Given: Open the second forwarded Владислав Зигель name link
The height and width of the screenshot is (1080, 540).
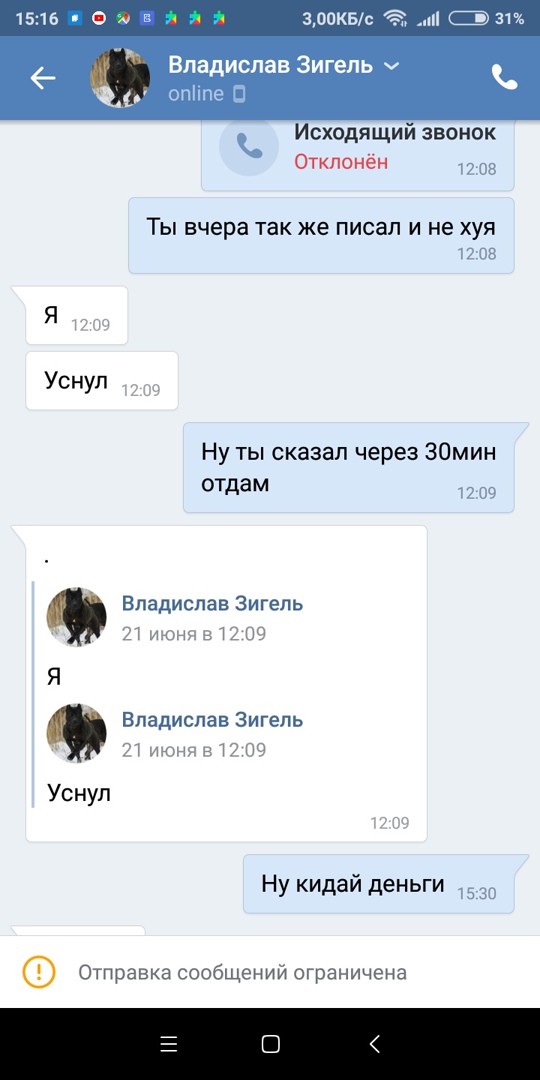Looking at the screenshot, I should [212, 720].
